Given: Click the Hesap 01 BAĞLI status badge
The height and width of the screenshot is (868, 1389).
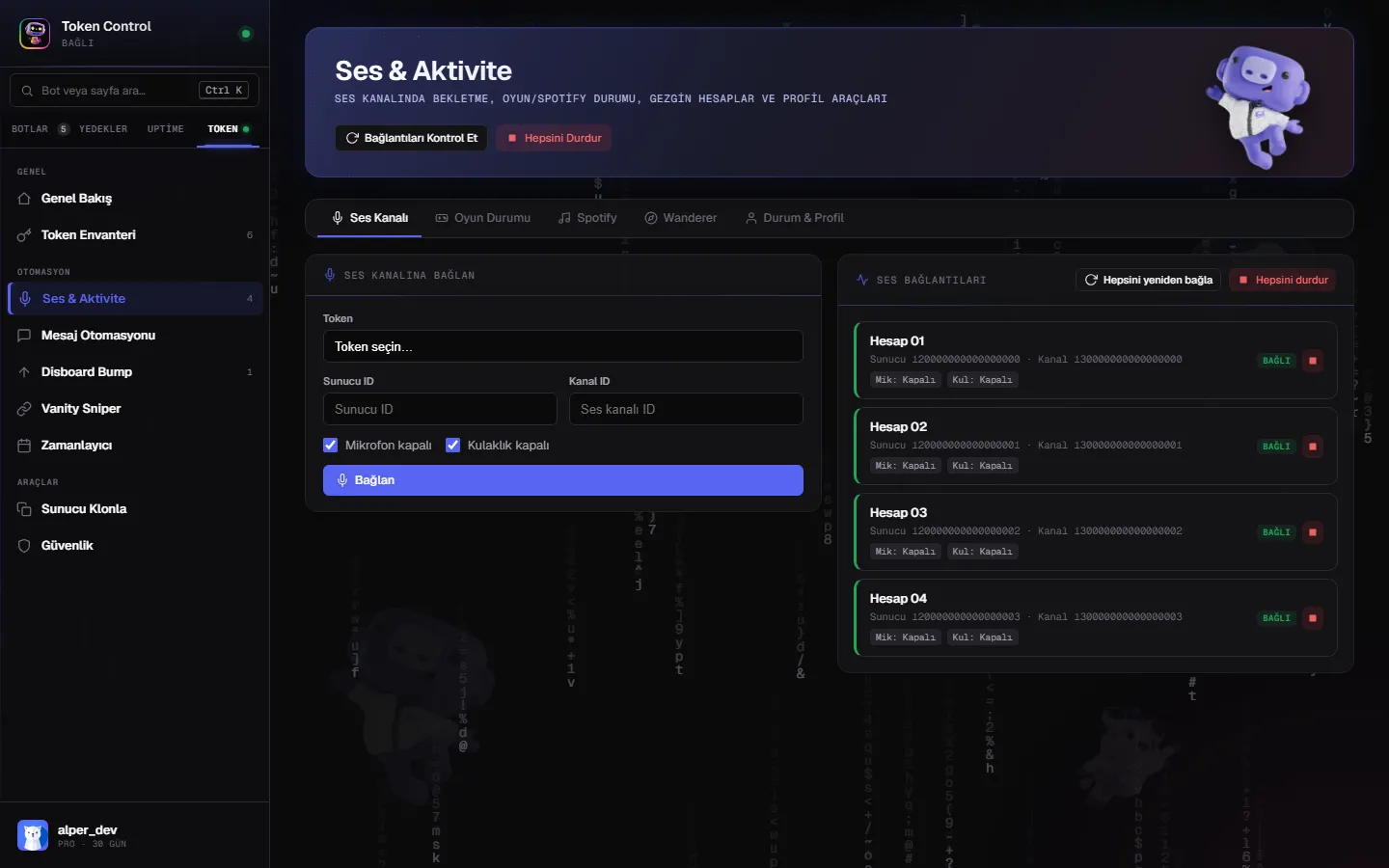Looking at the screenshot, I should [1276, 361].
